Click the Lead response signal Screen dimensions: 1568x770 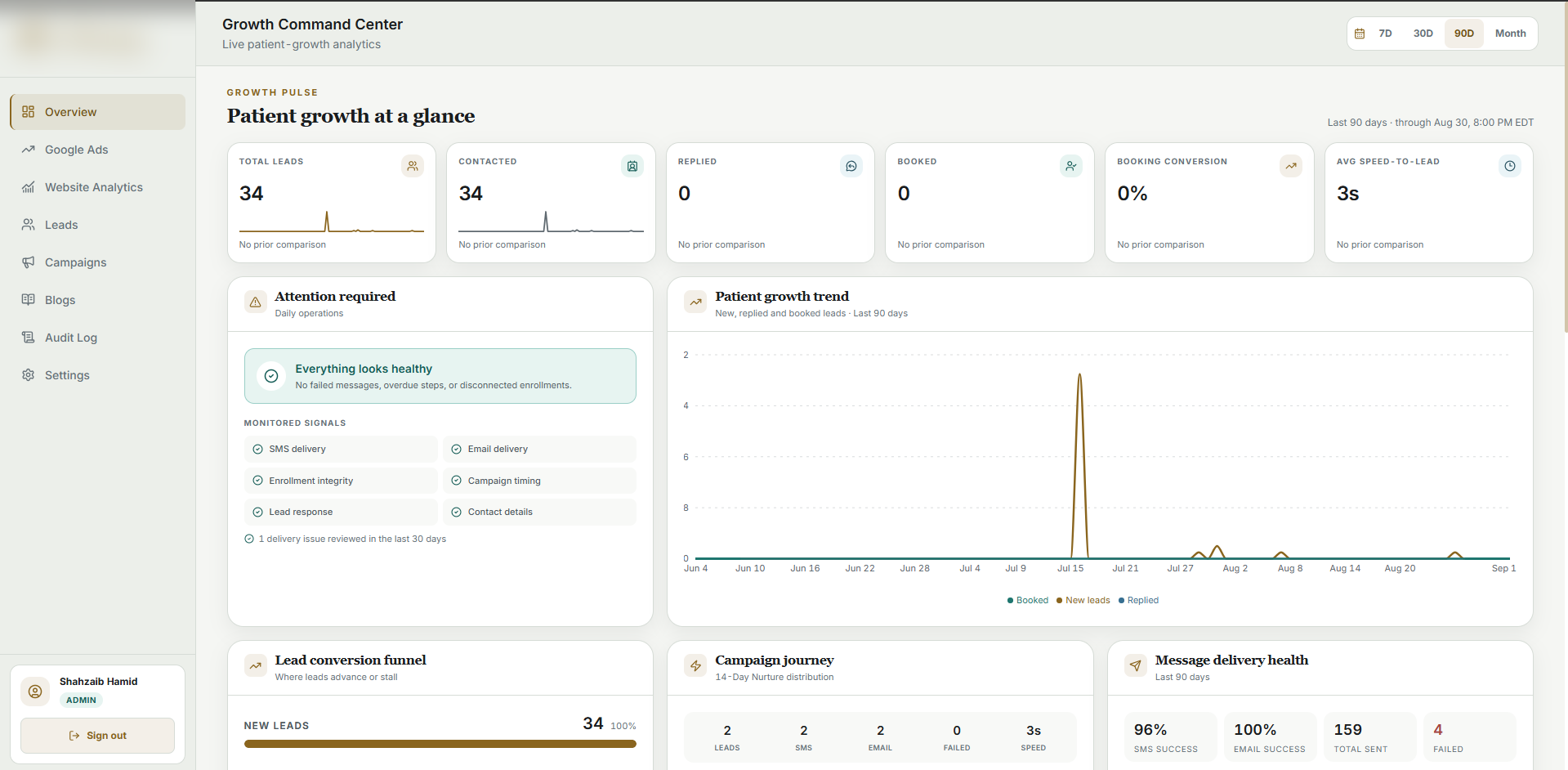[x=341, y=512]
